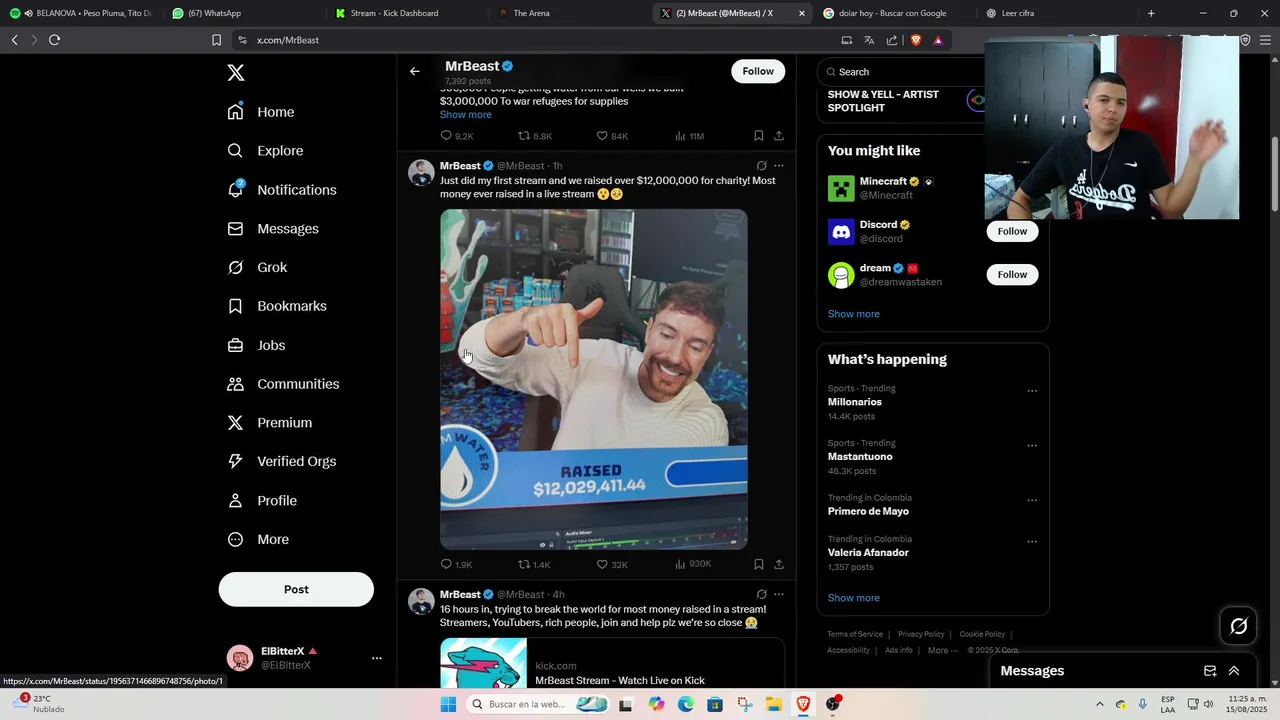Open the MrBeast raised $12,029,411.44 photo
Screen dimensions: 1280x720
(x=594, y=379)
